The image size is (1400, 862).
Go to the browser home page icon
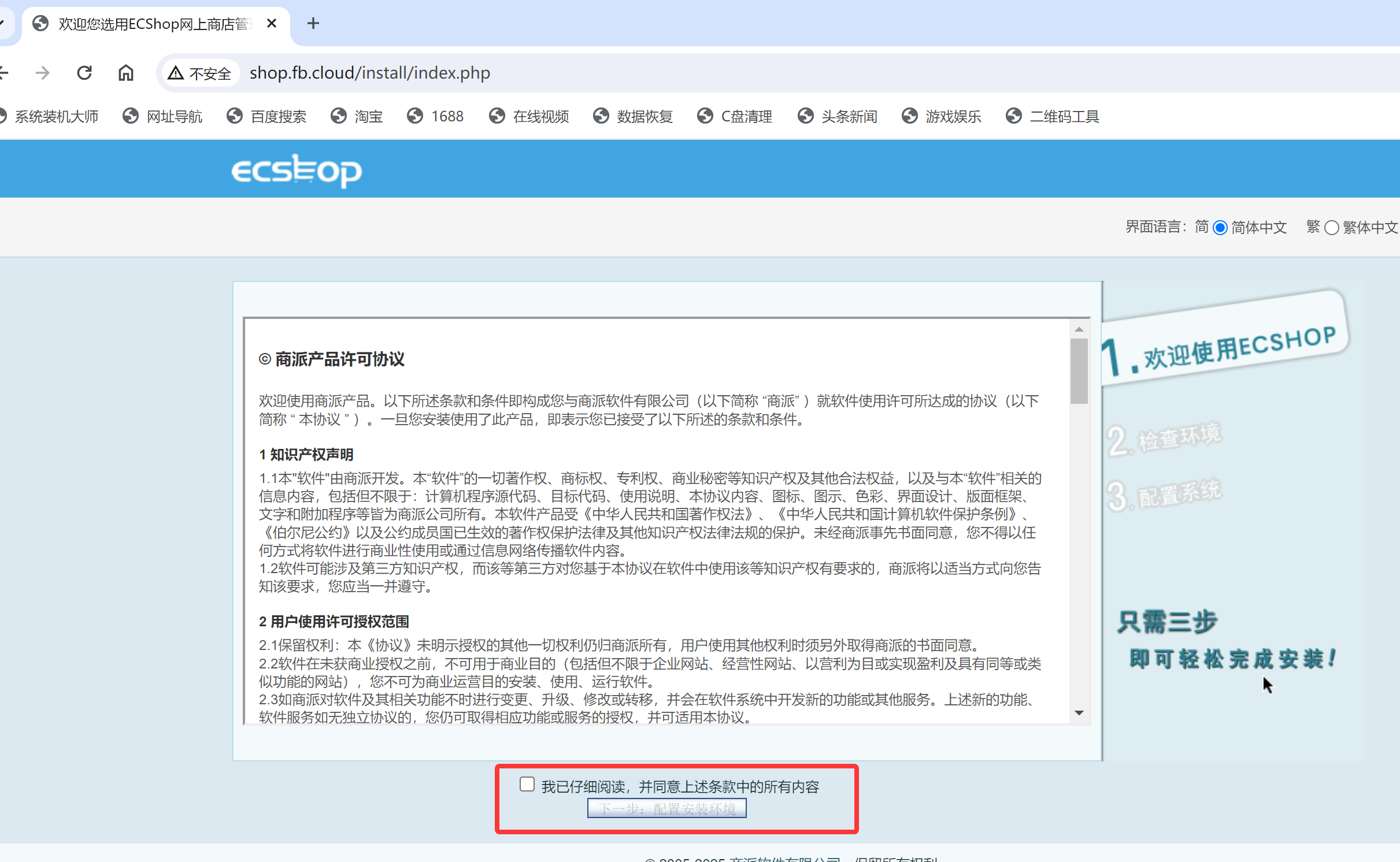(125, 73)
